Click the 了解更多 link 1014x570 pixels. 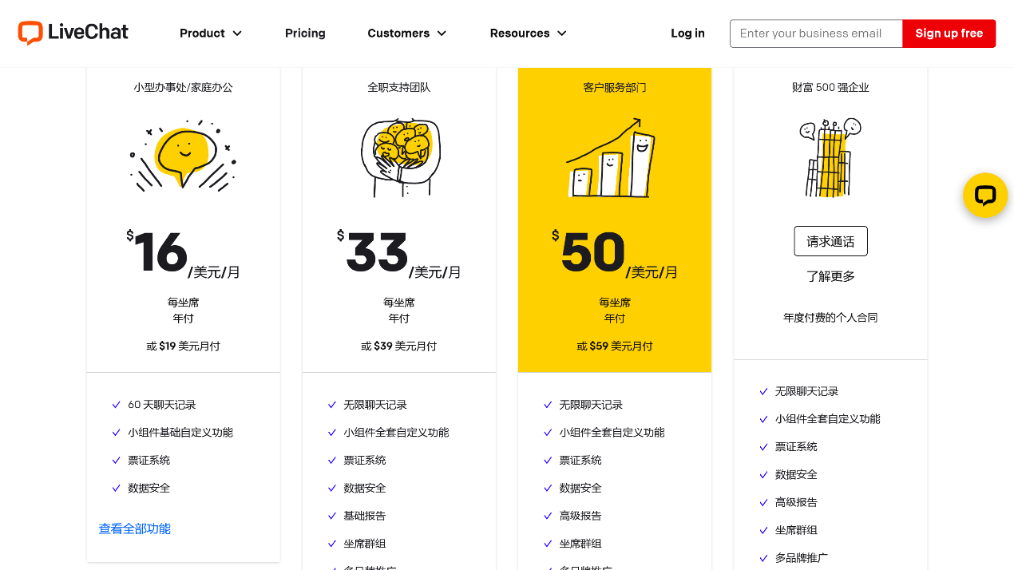[830, 276]
